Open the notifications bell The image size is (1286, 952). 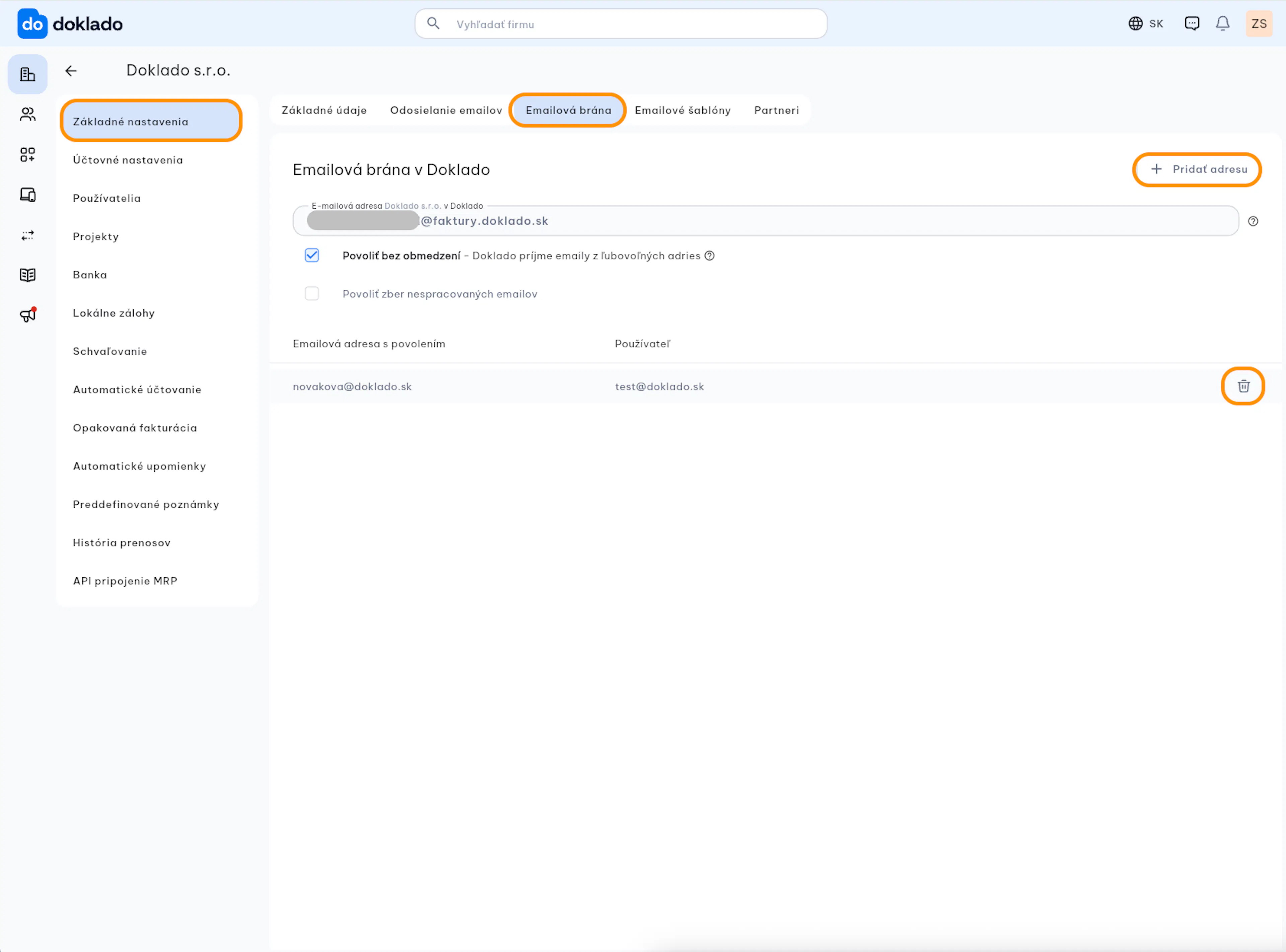[1223, 24]
